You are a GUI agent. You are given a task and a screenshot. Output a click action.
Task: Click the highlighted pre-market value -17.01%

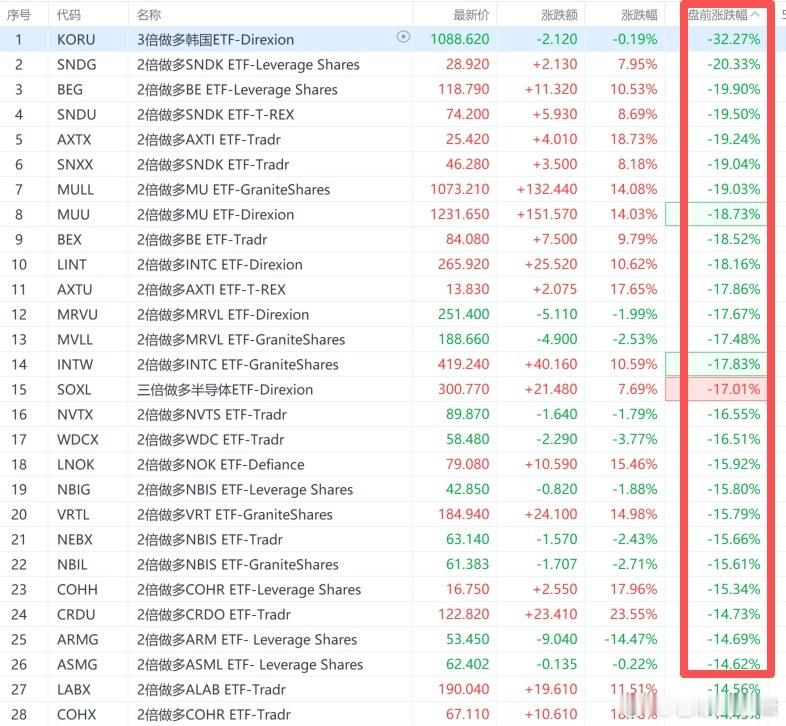click(734, 390)
